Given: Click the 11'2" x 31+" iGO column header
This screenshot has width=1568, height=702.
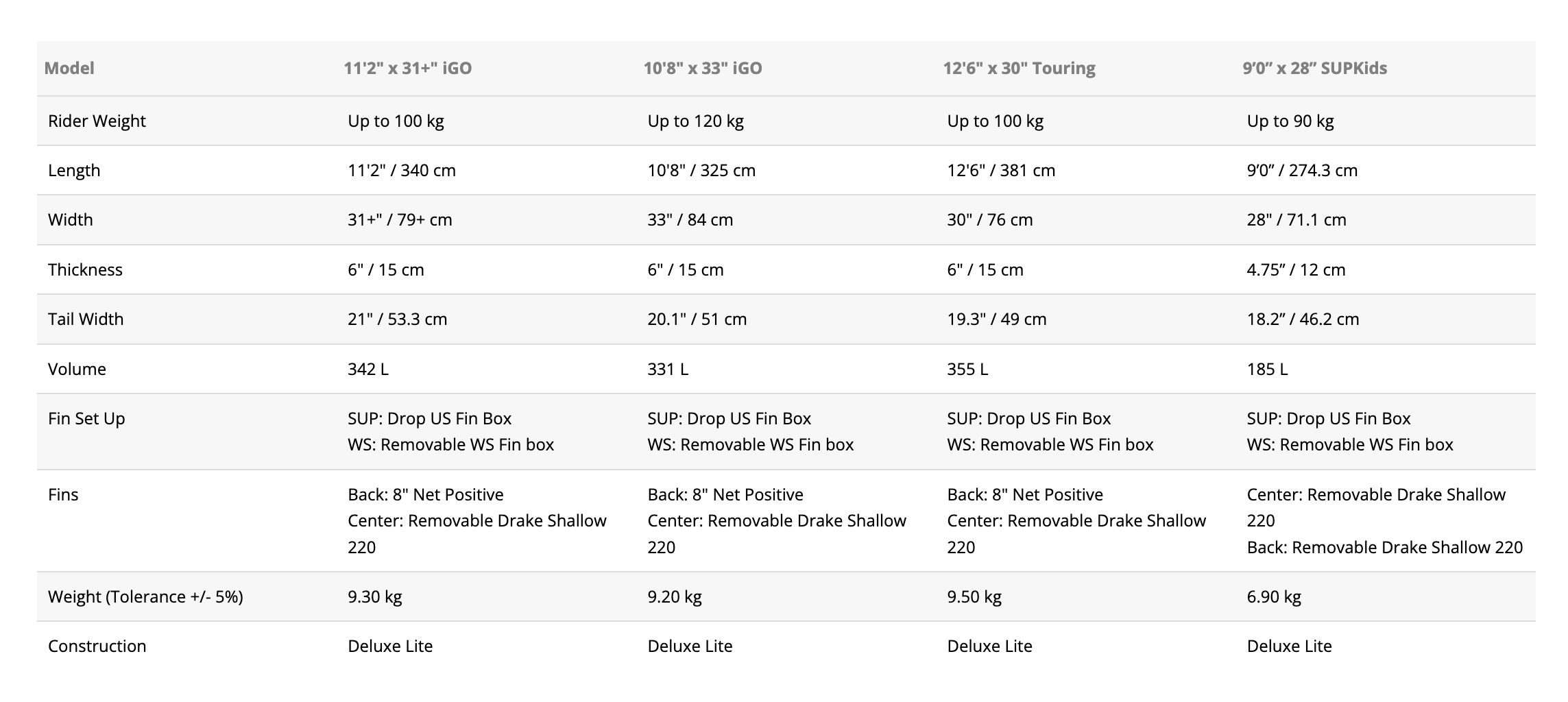Looking at the screenshot, I should click(407, 68).
